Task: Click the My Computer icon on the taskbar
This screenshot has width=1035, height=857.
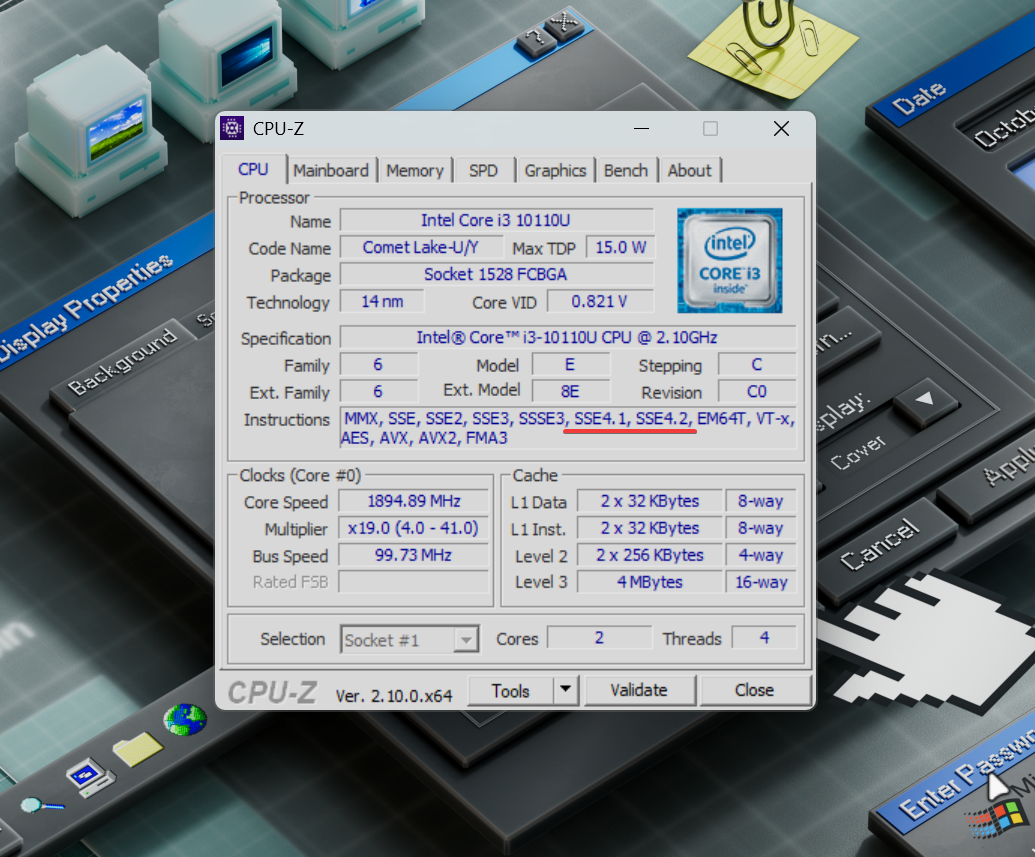Action: 92,774
